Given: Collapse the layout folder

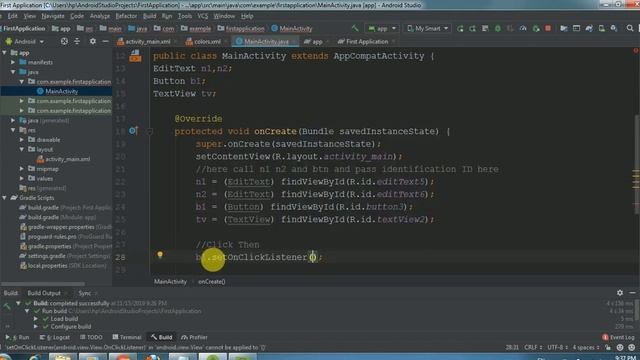Looking at the screenshot, I should point(22,149).
